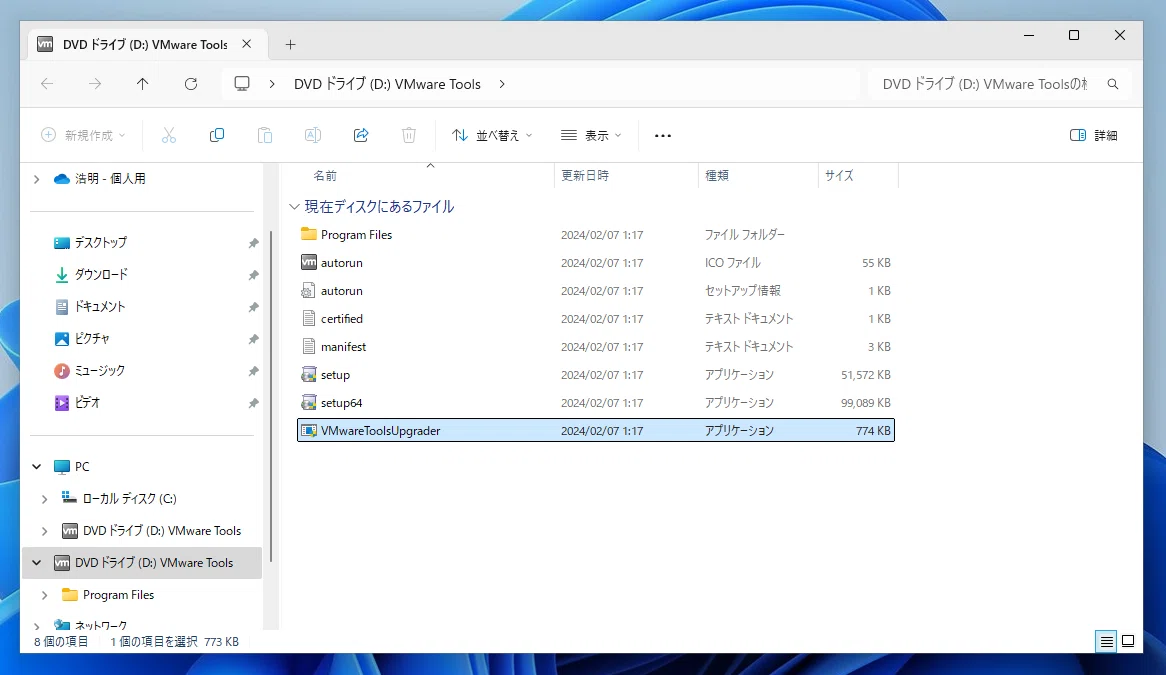This screenshot has height=675, width=1166.
Task: Click the Cut scissors icon
Action: [169, 135]
